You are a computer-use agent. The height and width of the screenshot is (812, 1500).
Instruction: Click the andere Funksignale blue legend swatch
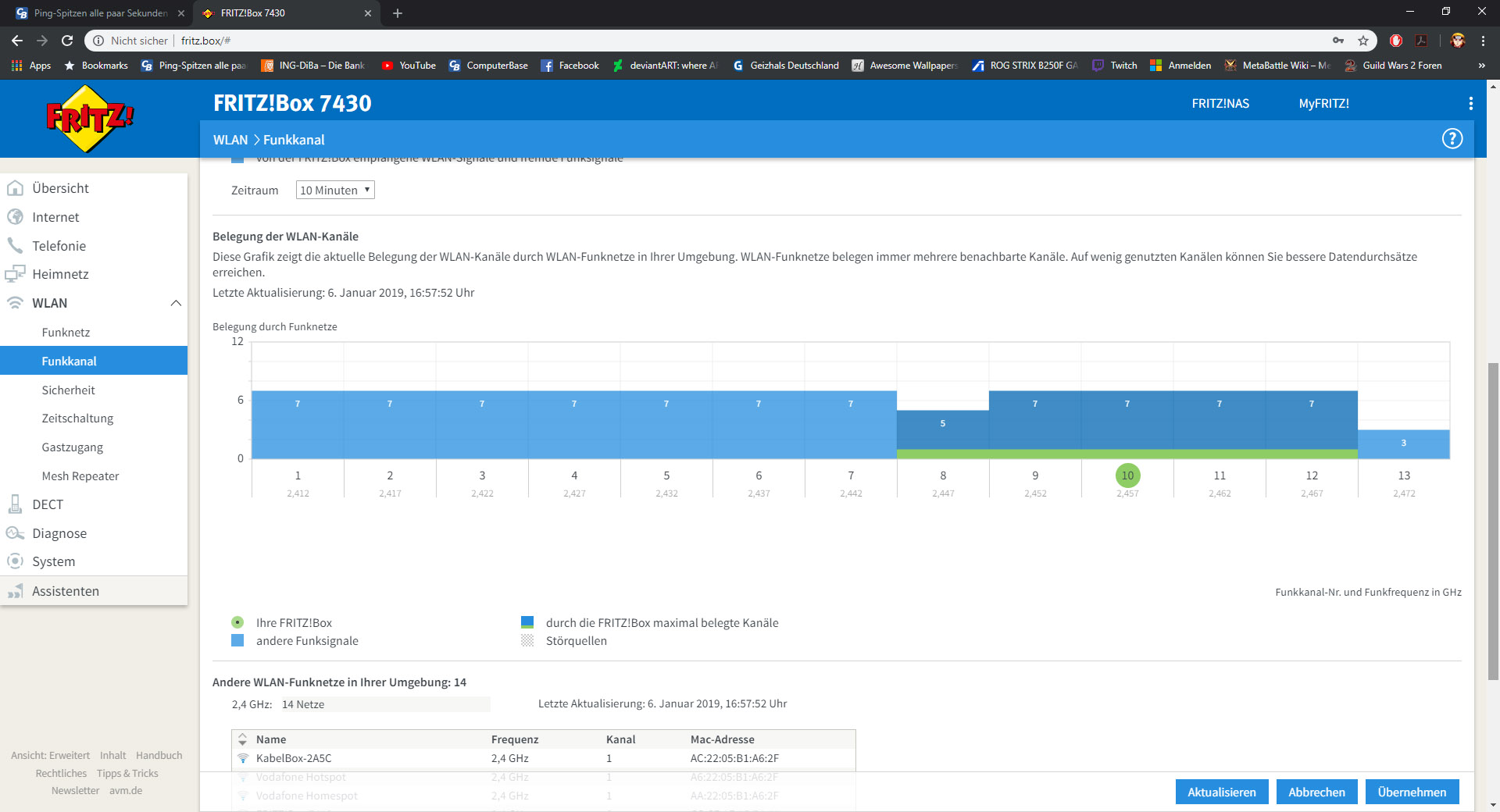[237, 640]
